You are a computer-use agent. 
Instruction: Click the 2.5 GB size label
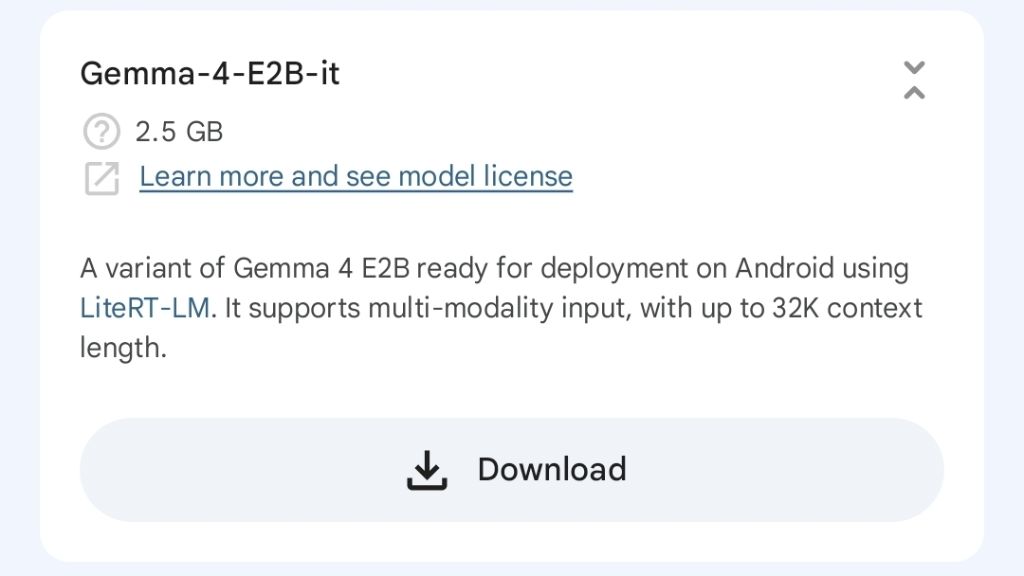(x=179, y=132)
